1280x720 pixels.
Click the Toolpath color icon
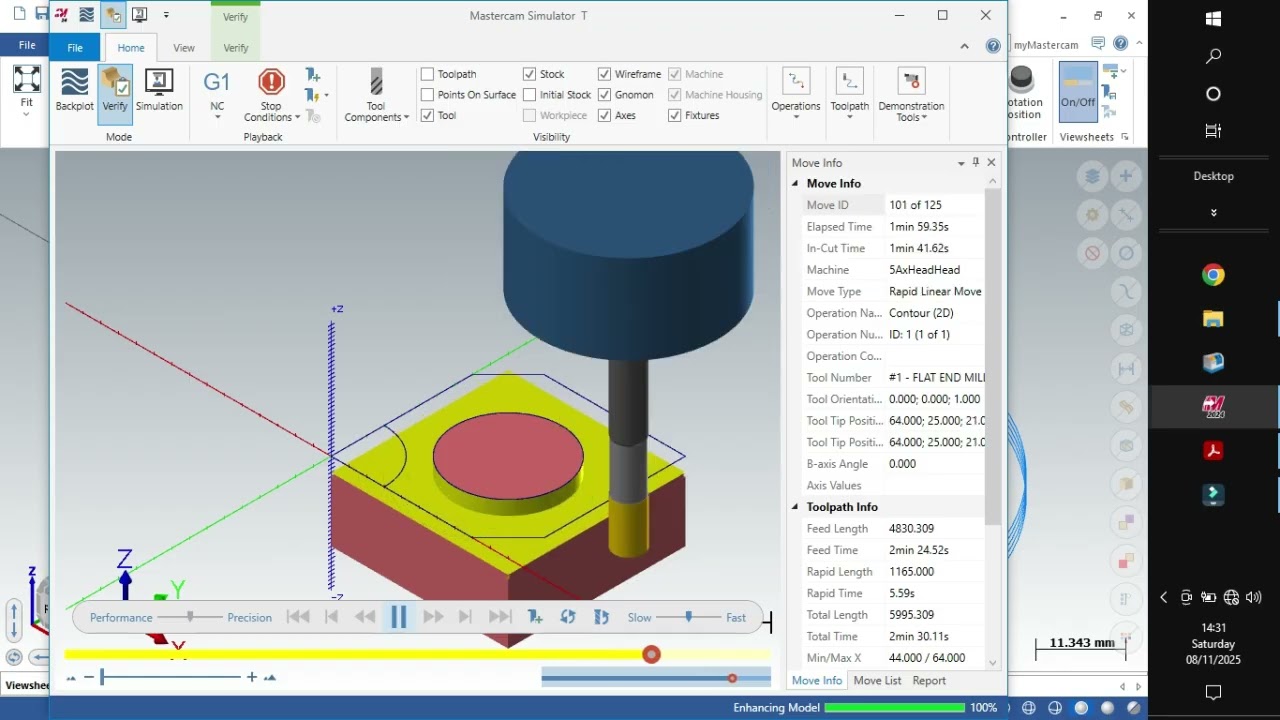849,81
